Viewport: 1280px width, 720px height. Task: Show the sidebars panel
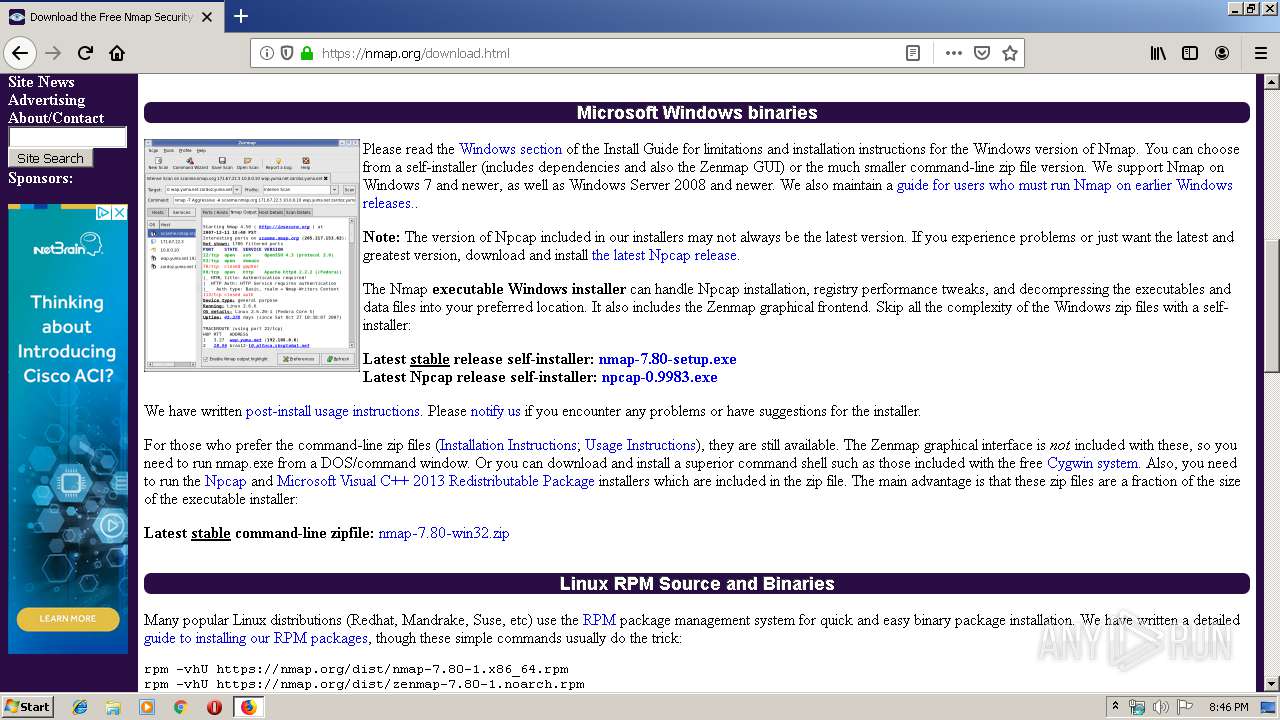1190,53
